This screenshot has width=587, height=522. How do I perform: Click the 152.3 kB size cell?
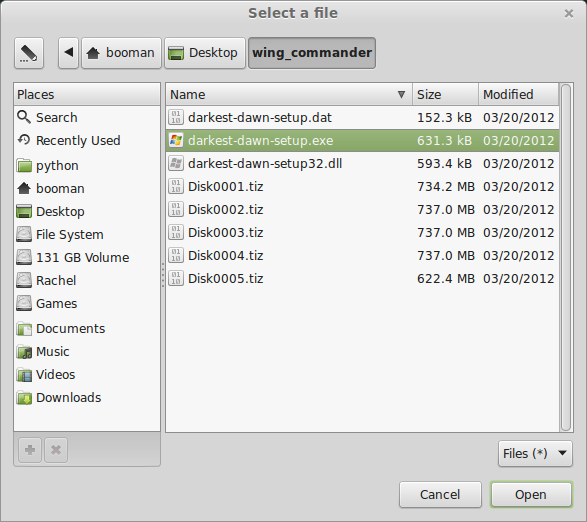444,118
